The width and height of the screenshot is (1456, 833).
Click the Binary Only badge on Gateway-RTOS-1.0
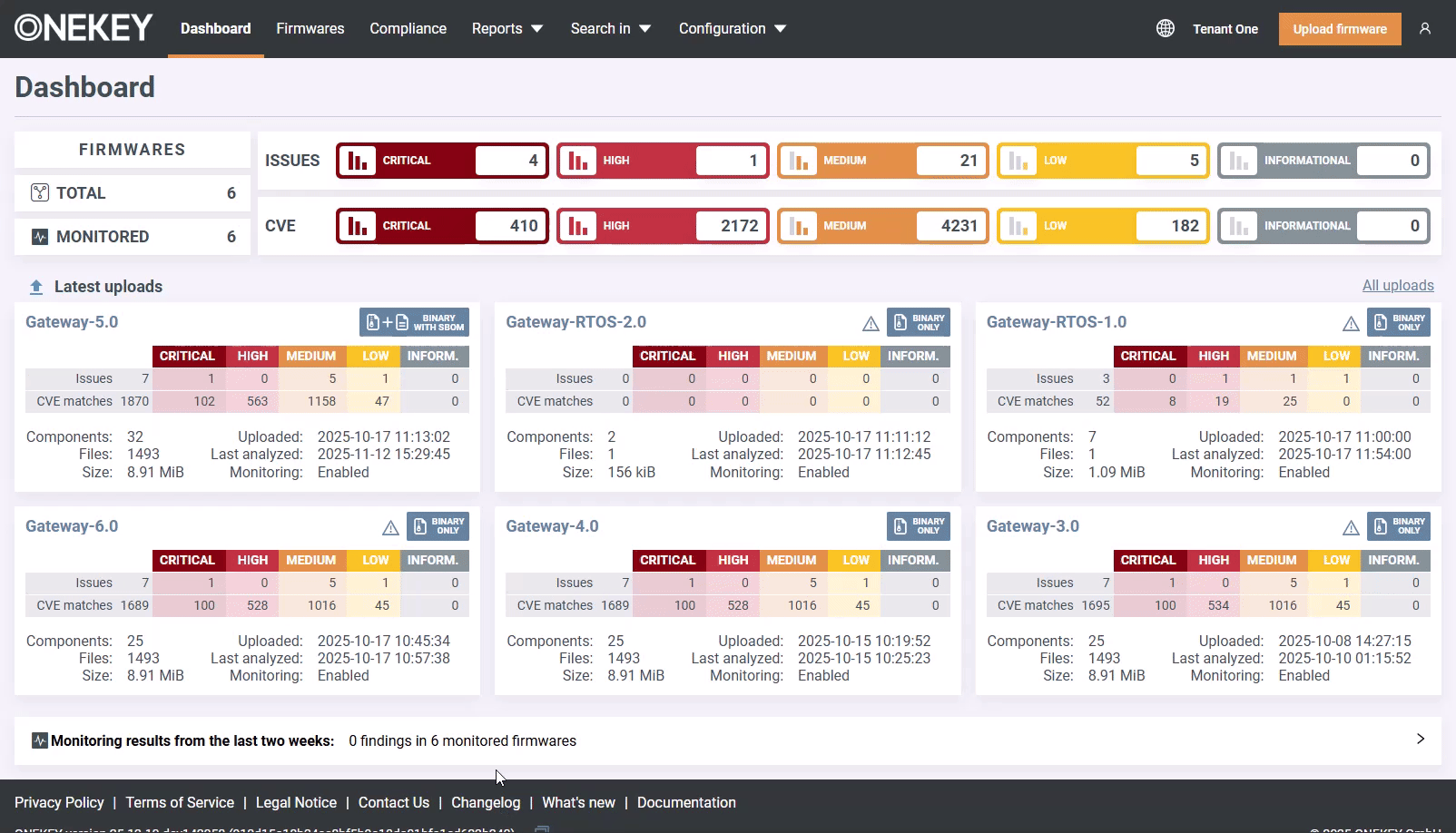(x=1398, y=322)
